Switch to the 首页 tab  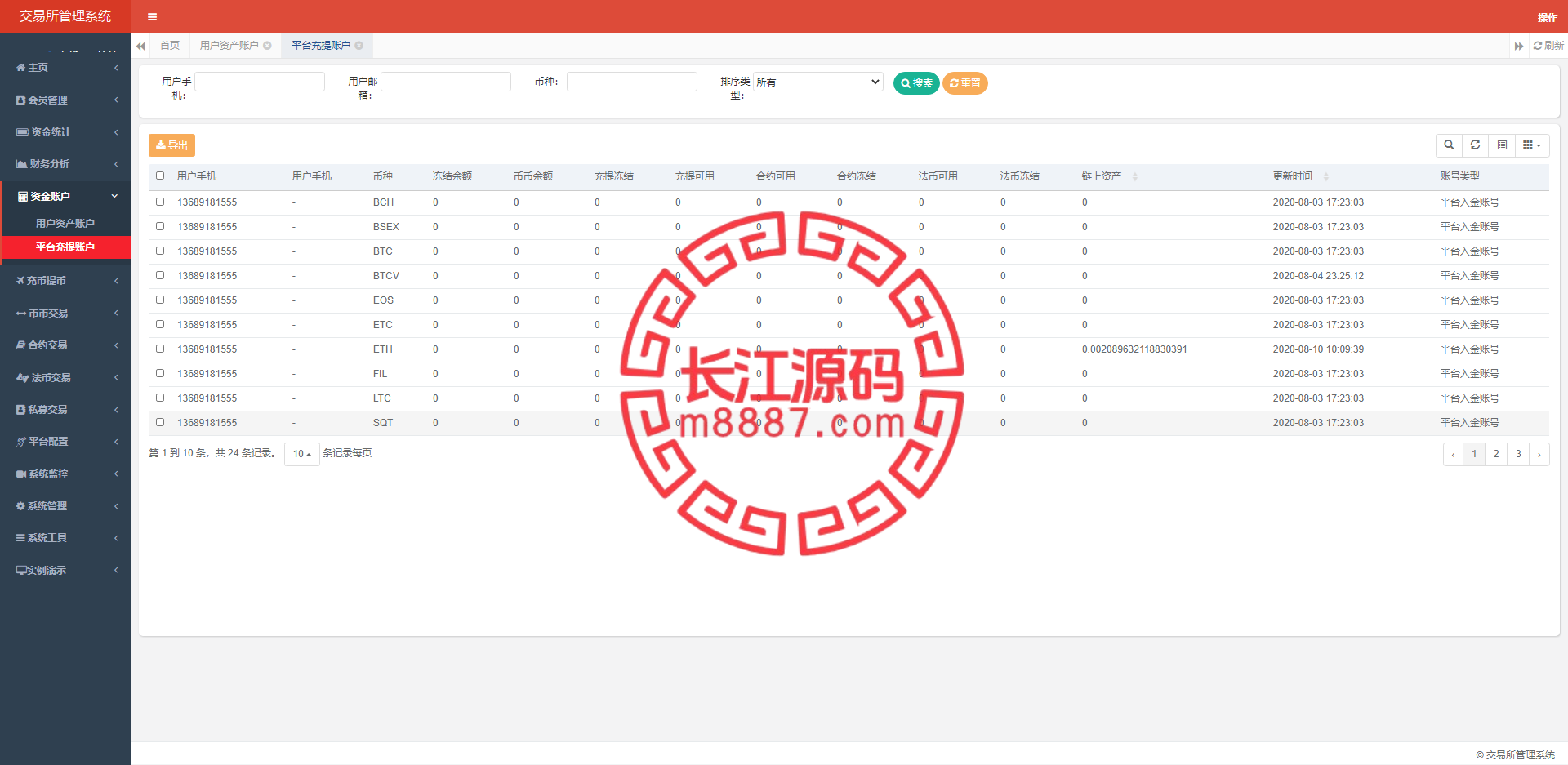click(x=170, y=46)
